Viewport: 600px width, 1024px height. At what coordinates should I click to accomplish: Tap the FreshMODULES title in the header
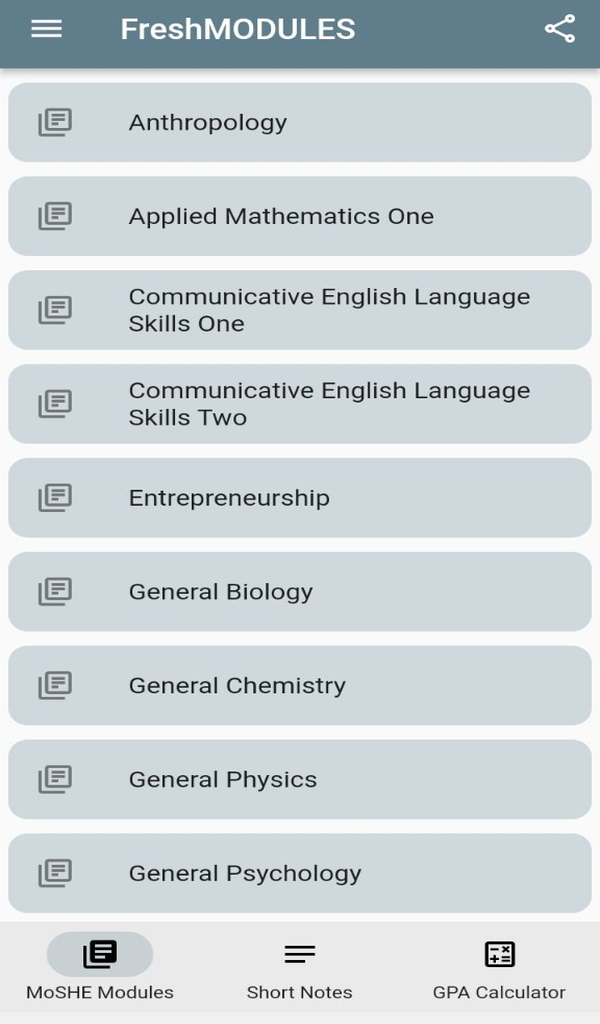pos(237,30)
